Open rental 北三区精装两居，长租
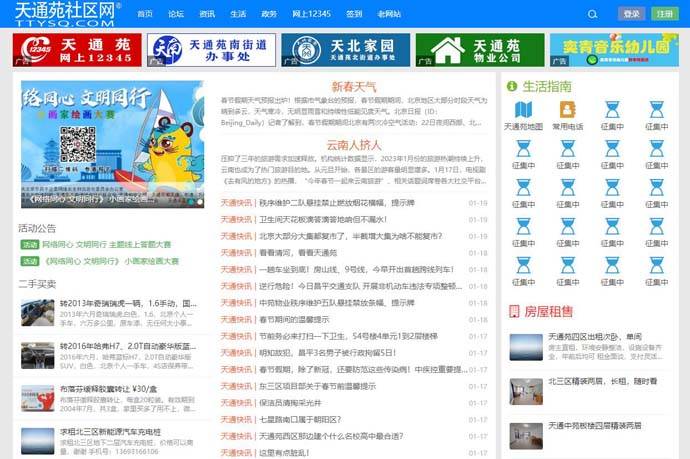Viewport: 690px width, 459px height. tap(602, 382)
